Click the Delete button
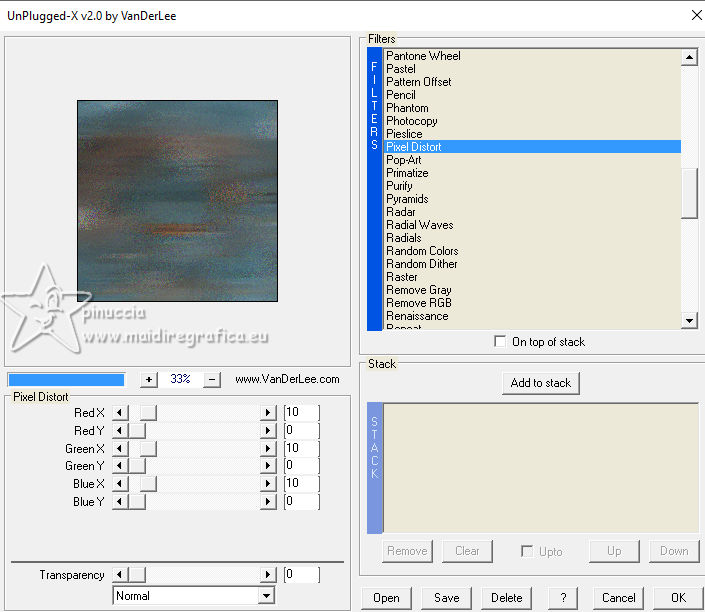Image resolution: width=705 pixels, height=612 pixels. [506, 598]
